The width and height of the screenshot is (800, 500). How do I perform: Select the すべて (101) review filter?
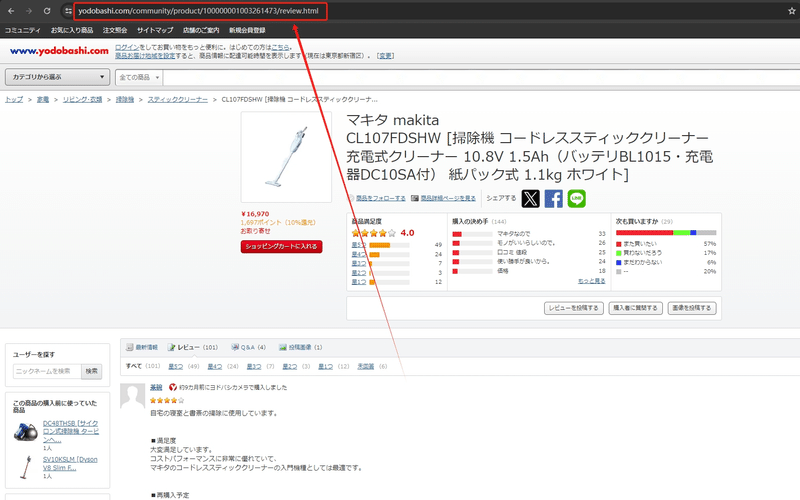[x=143, y=366]
